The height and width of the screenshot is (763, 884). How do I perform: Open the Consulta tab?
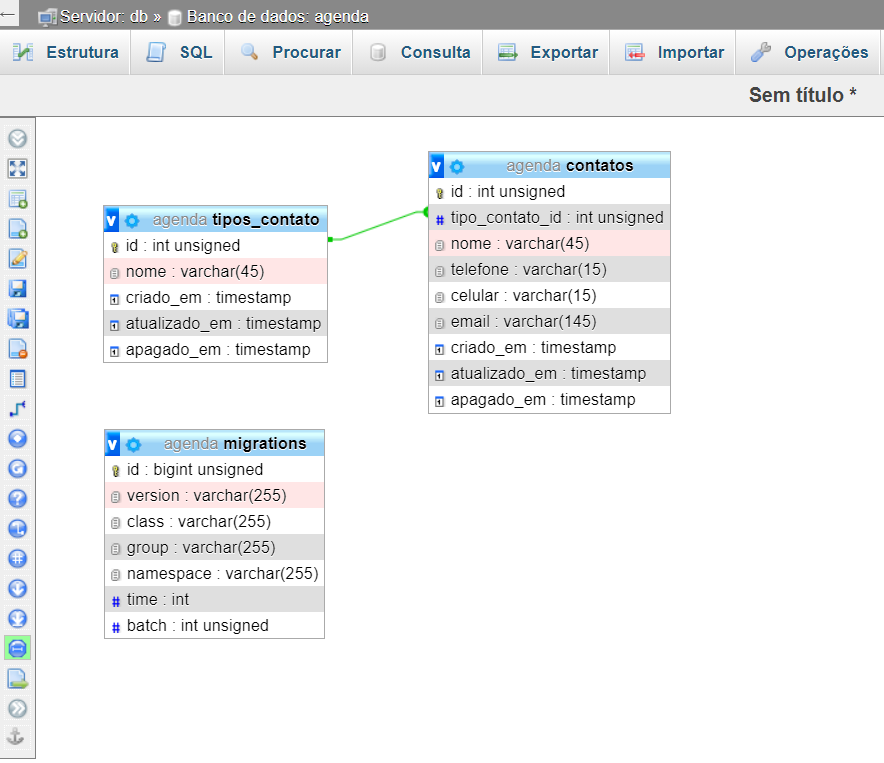point(418,52)
